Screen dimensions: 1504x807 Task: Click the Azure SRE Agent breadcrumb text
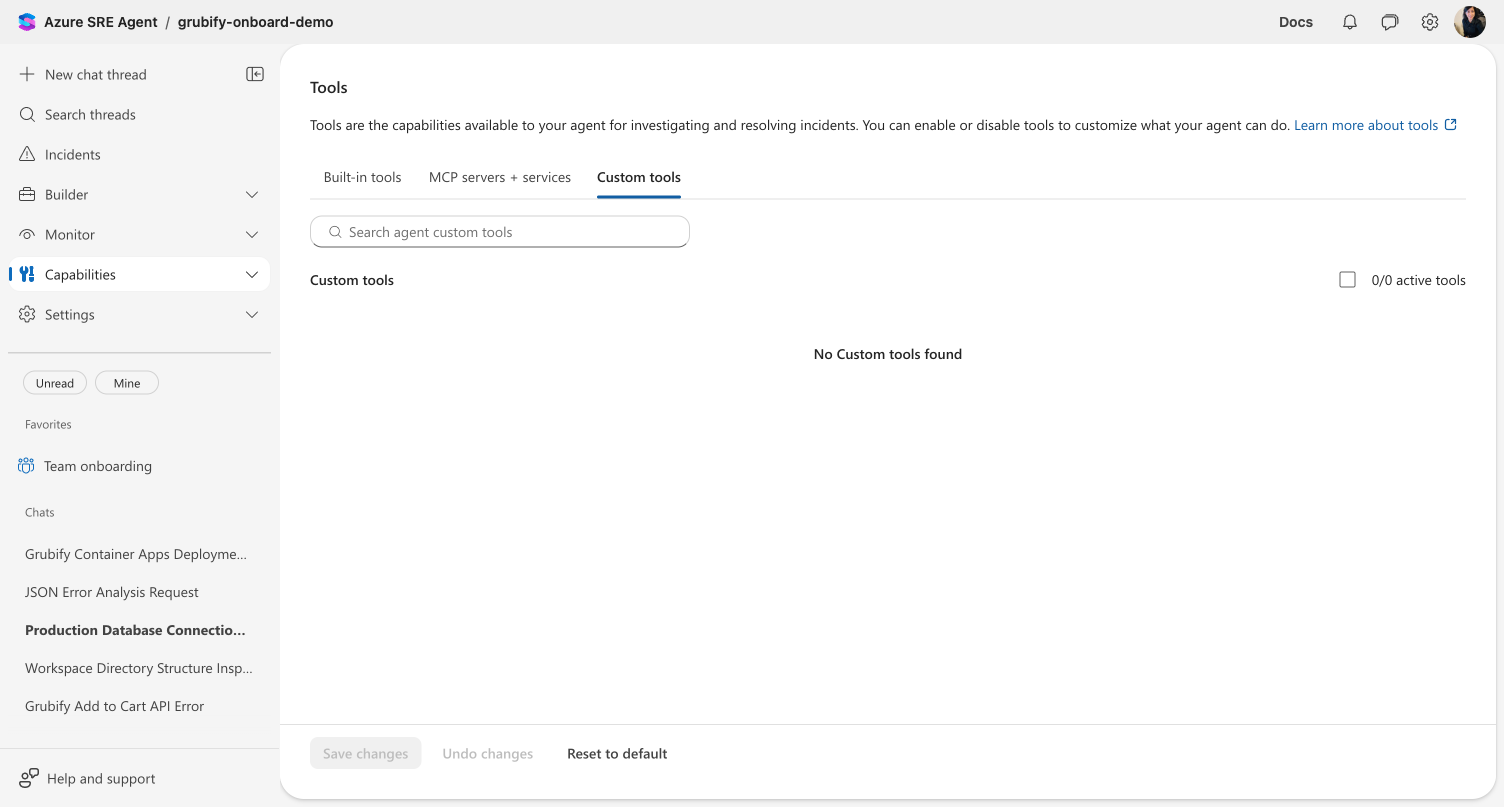pyautogui.click(x=101, y=22)
